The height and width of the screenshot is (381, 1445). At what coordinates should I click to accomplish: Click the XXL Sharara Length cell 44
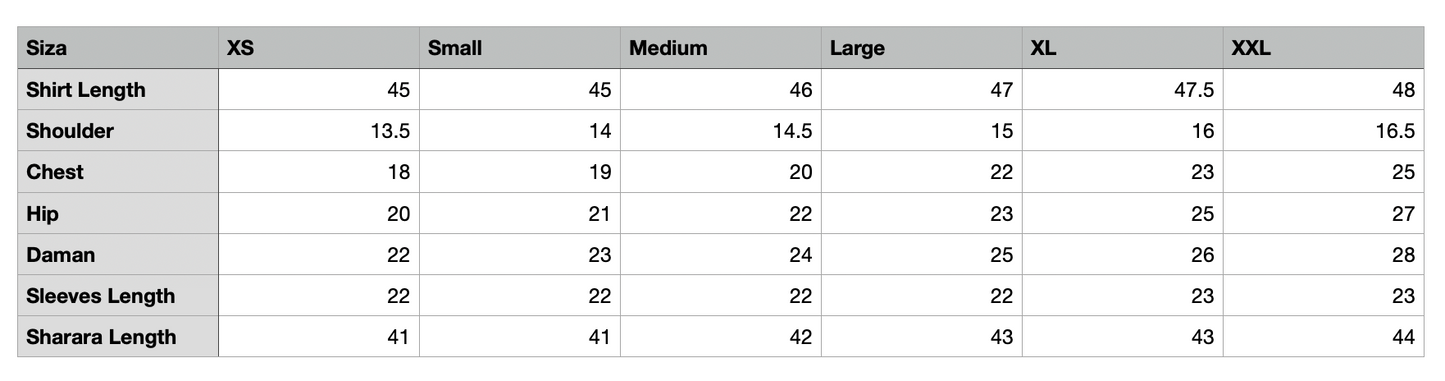click(1324, 336)
